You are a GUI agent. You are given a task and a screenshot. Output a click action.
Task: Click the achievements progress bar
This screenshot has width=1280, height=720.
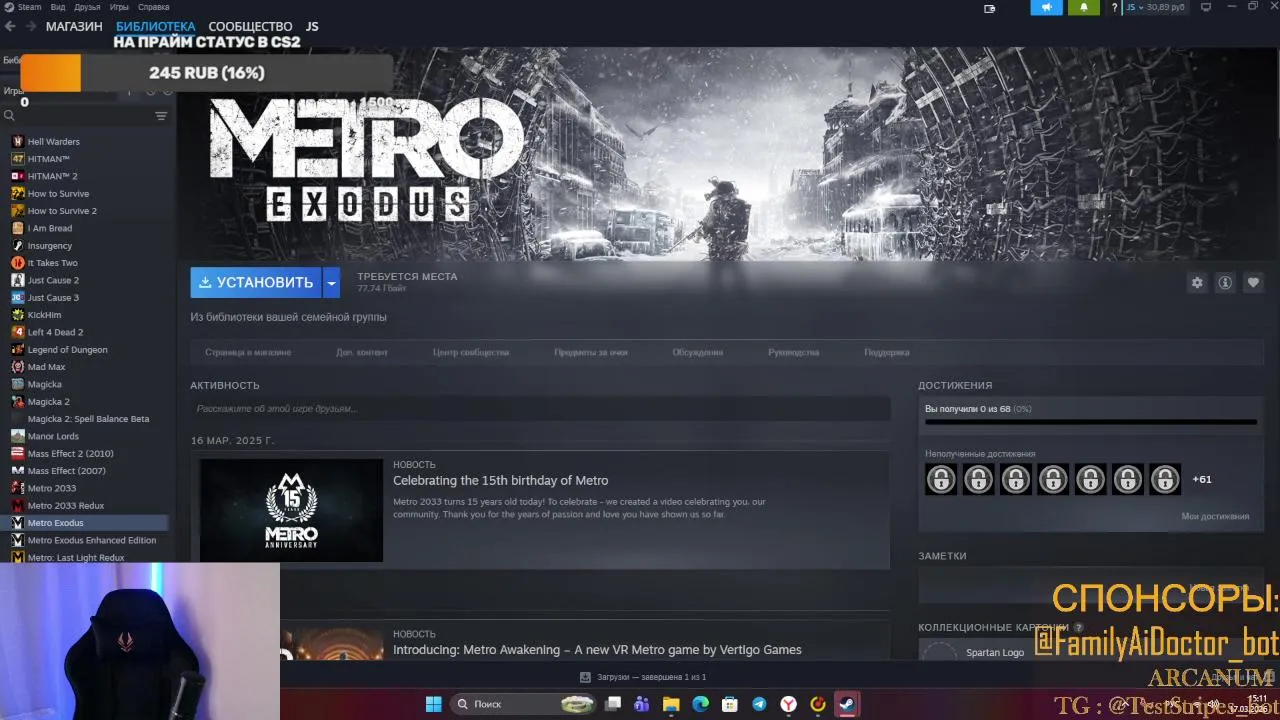[x=1091, y=422]
